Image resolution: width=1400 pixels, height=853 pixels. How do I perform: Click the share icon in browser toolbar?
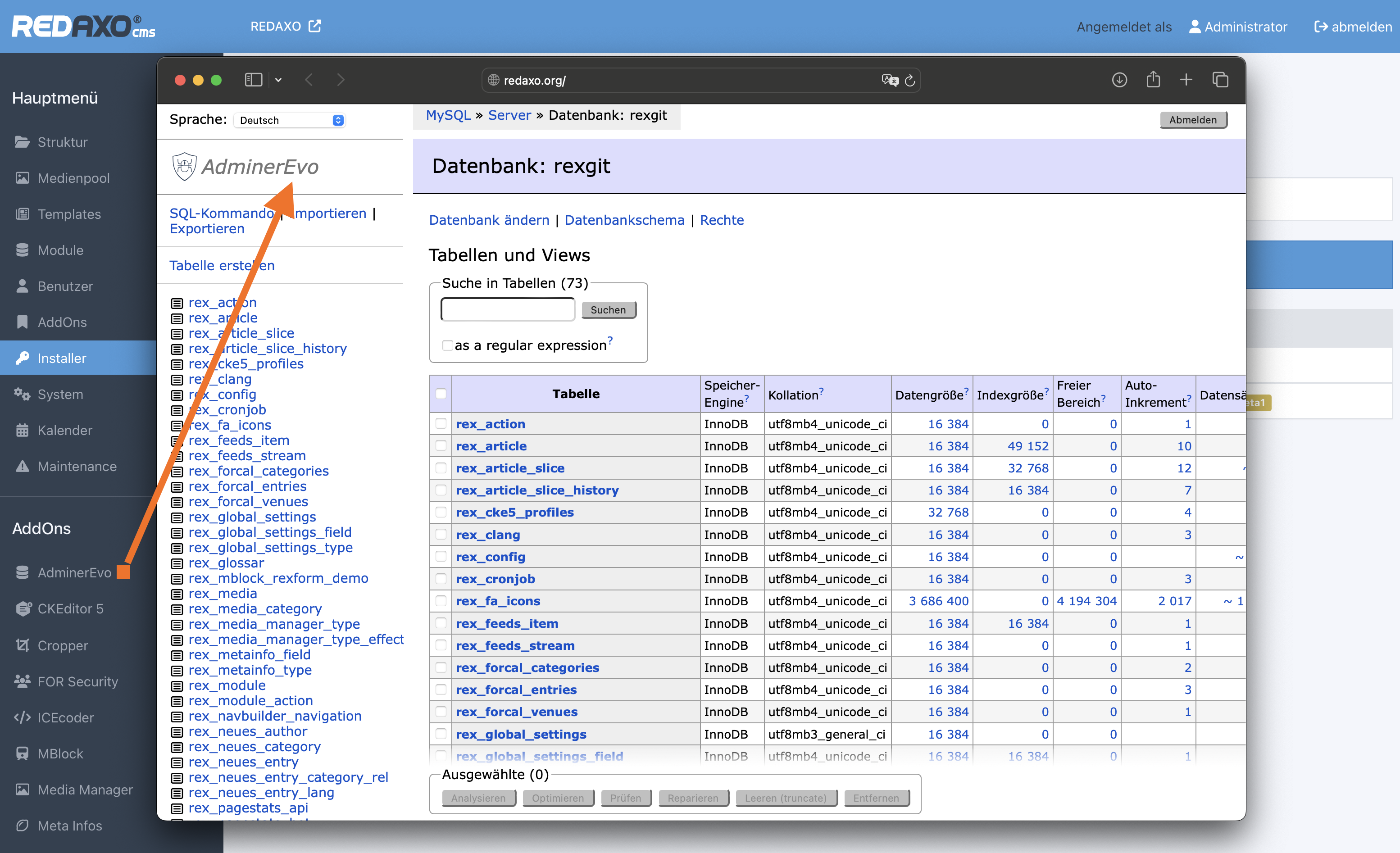point(1153,80)
